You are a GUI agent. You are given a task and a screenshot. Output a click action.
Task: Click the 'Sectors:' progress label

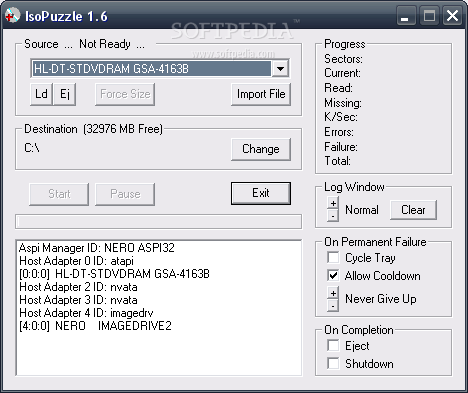point(343,59)
